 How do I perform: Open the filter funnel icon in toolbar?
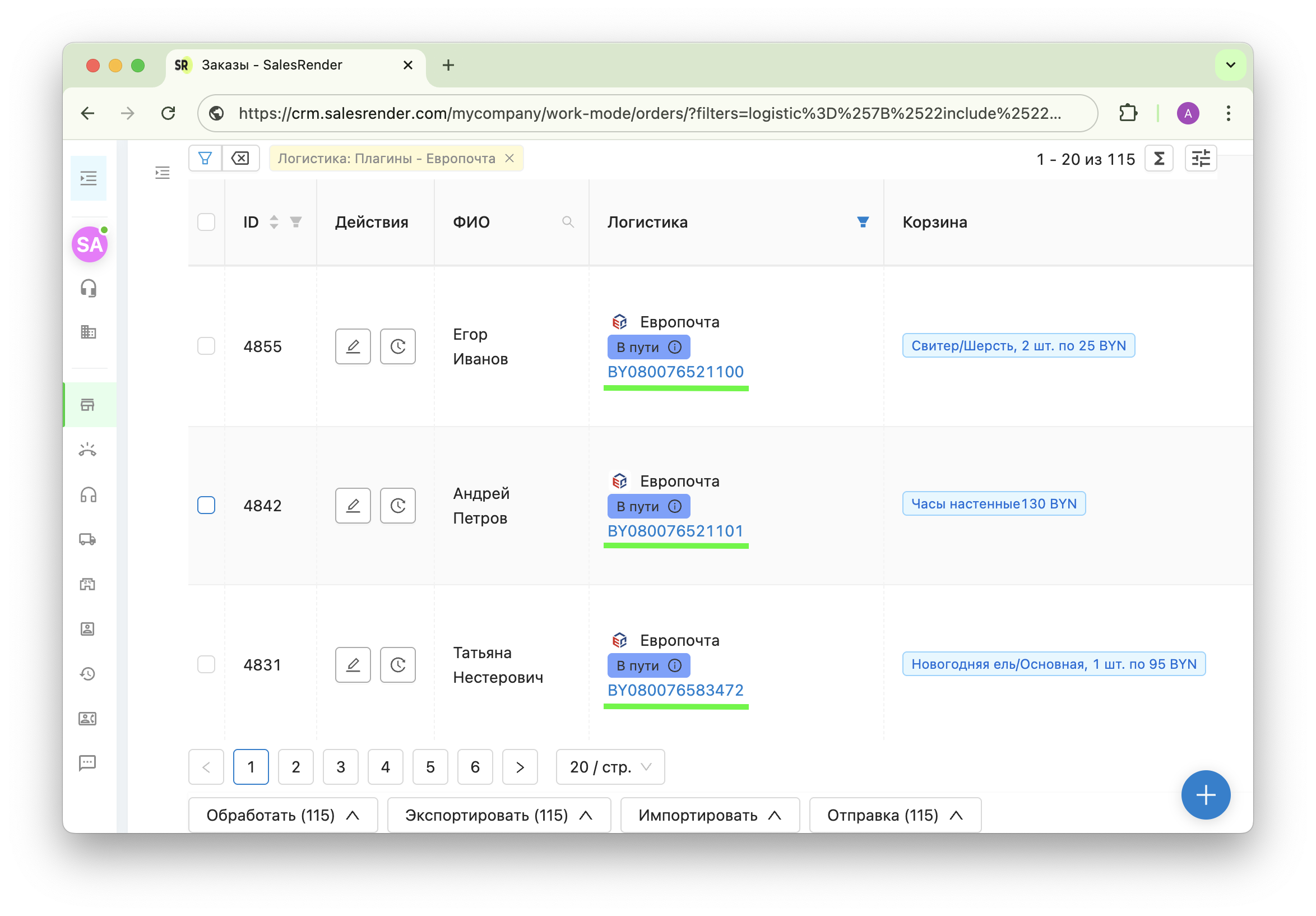pyautogui.click(x=205, y=158)
